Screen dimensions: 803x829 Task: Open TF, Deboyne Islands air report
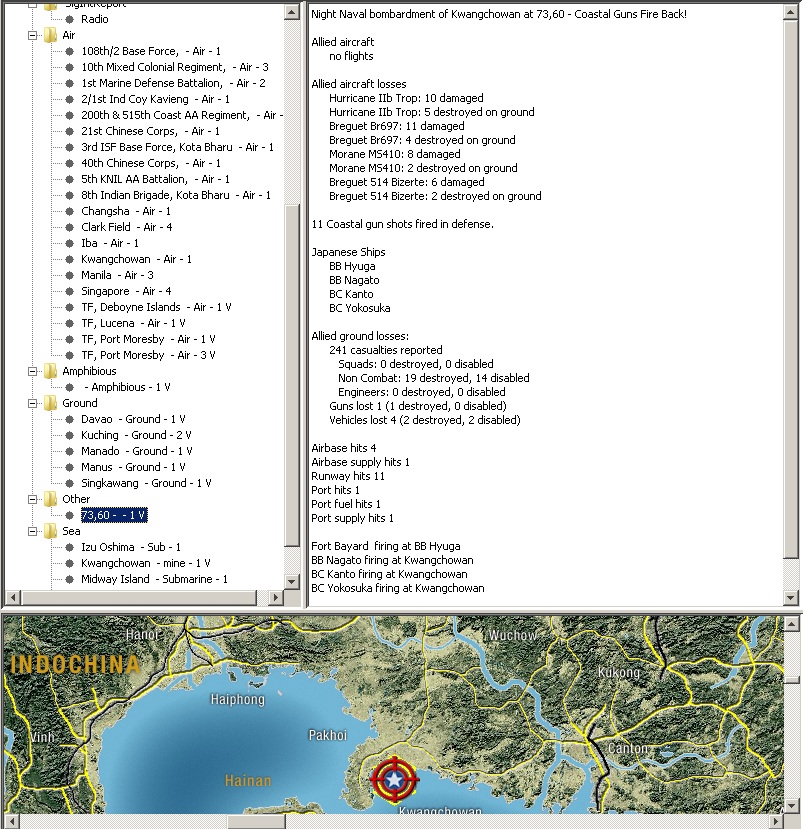pos(156,307)
